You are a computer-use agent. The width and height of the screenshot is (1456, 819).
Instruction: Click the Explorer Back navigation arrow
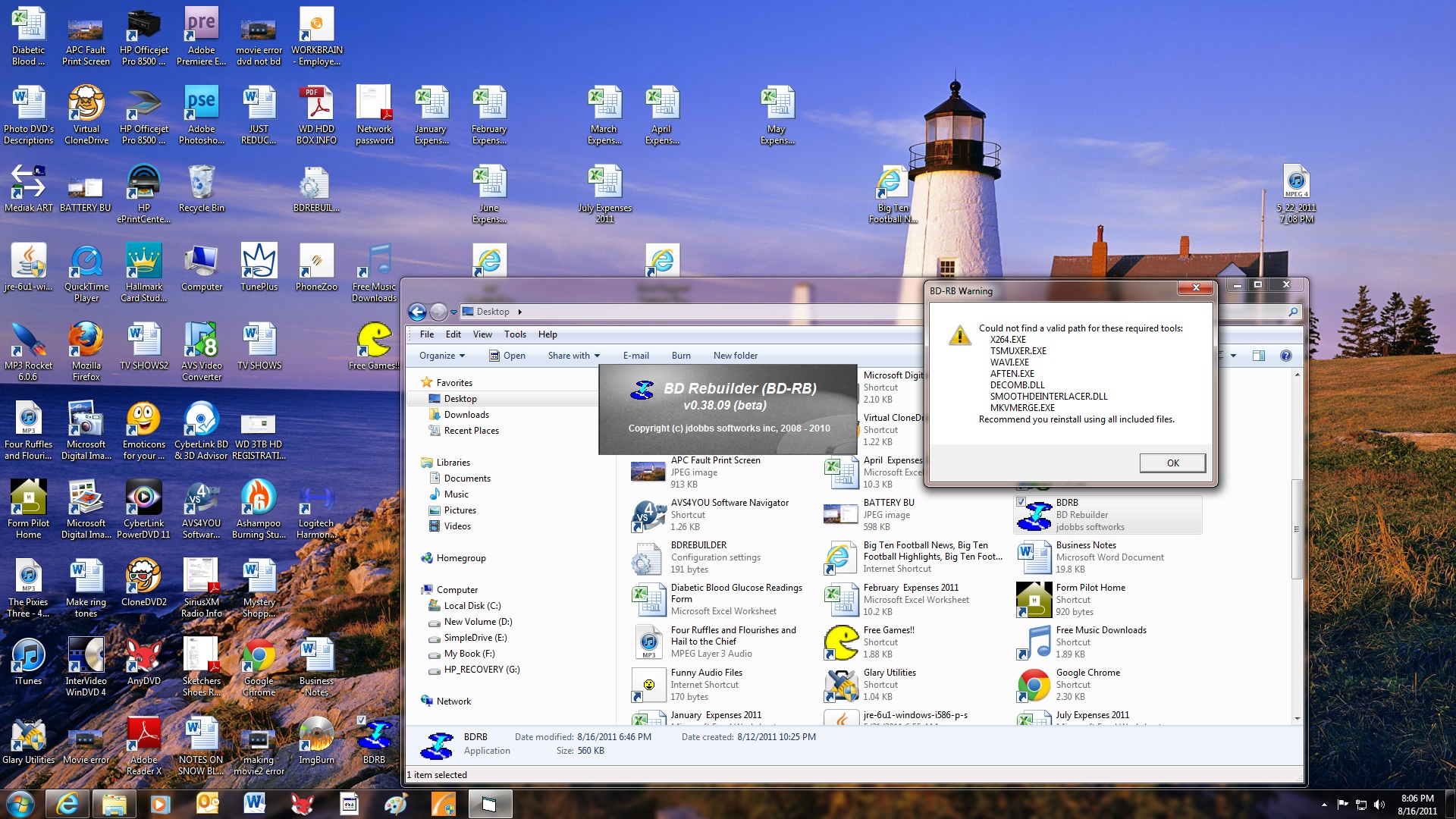coord(417,312)
